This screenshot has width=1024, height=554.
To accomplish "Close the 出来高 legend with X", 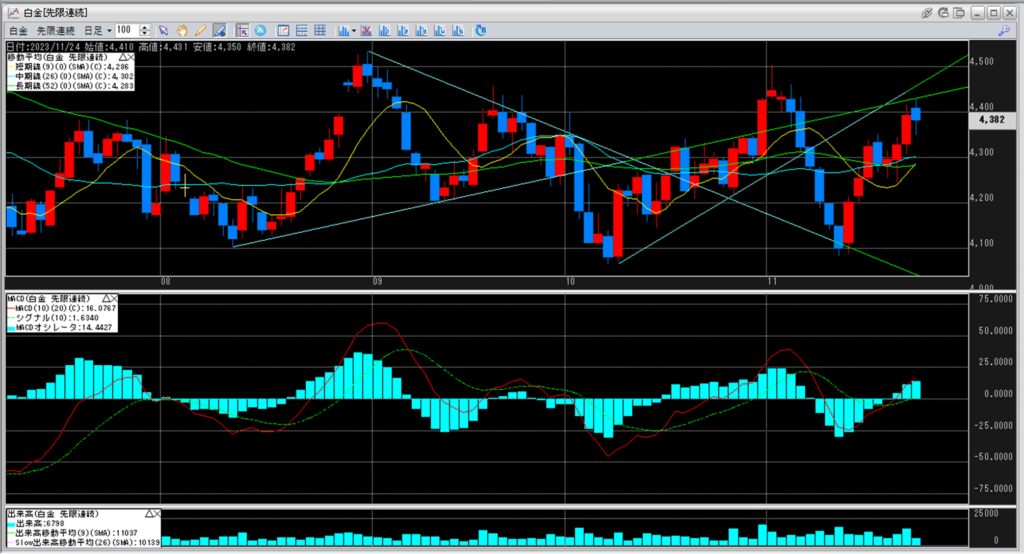I will [157, 514].
